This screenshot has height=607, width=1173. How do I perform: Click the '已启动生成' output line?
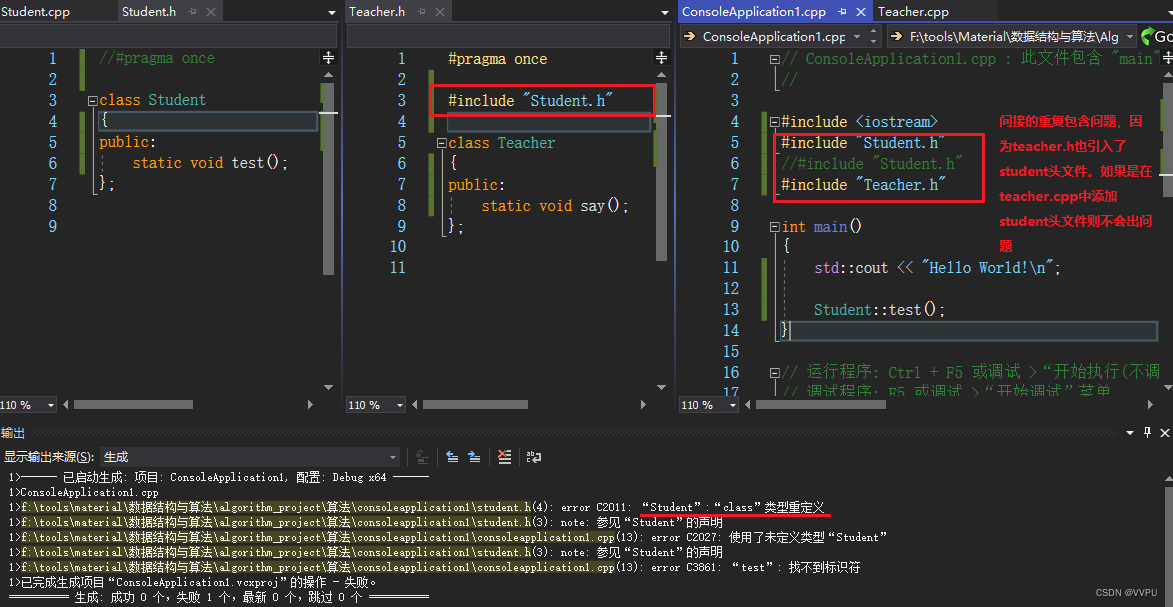pyautogui.click(x=219, y=478)
